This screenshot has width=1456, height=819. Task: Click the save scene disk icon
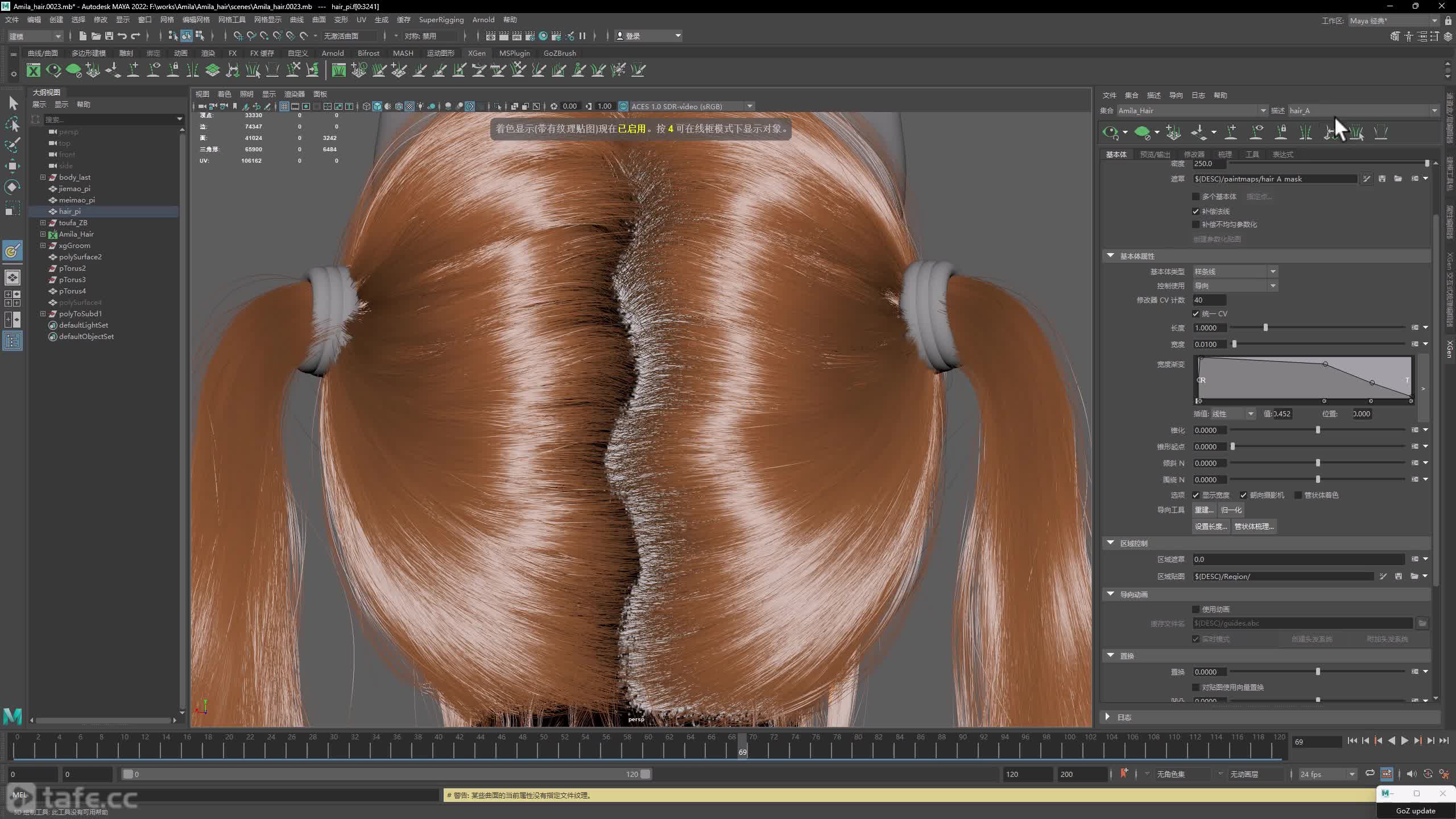pyautogui.click(x=109, y=36)
